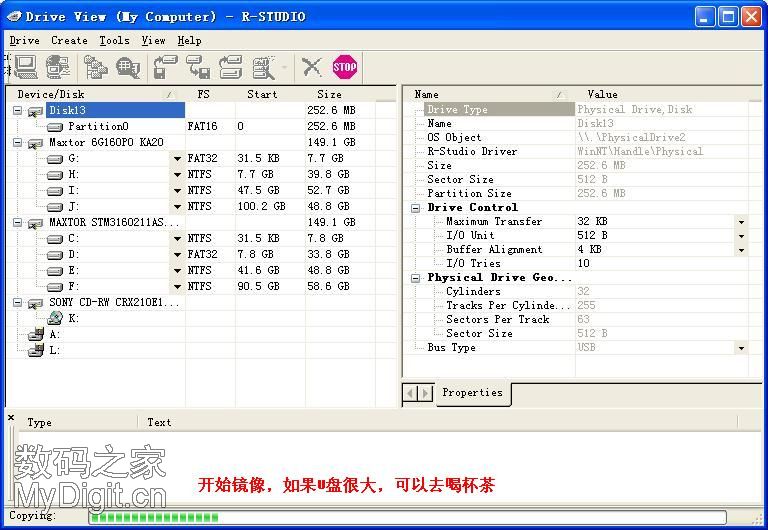Click the C: partition icon
Viewport: 768px width, 530px height.
click(55, 240)
